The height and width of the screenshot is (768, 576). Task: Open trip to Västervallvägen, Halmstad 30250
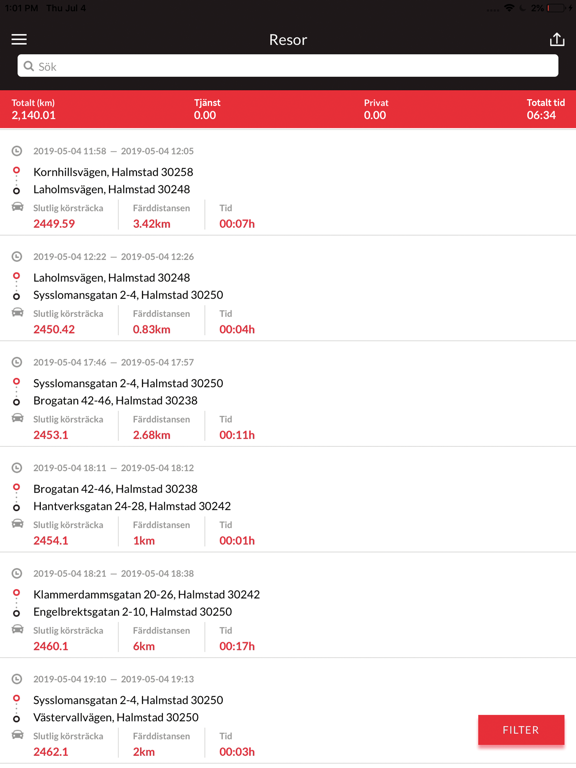[116, 718]
